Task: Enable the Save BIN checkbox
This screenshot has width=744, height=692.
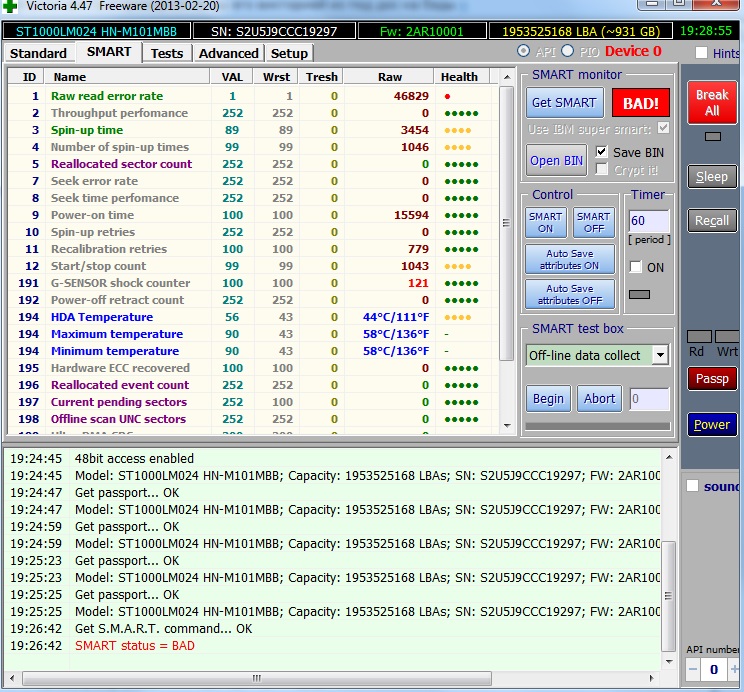Action: pos(602,152)
